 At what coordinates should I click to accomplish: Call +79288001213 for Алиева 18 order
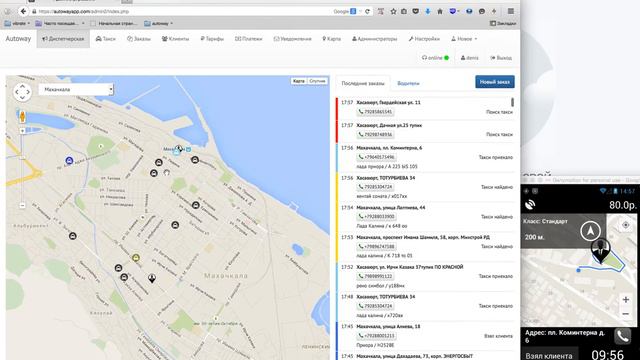point(377,336)
